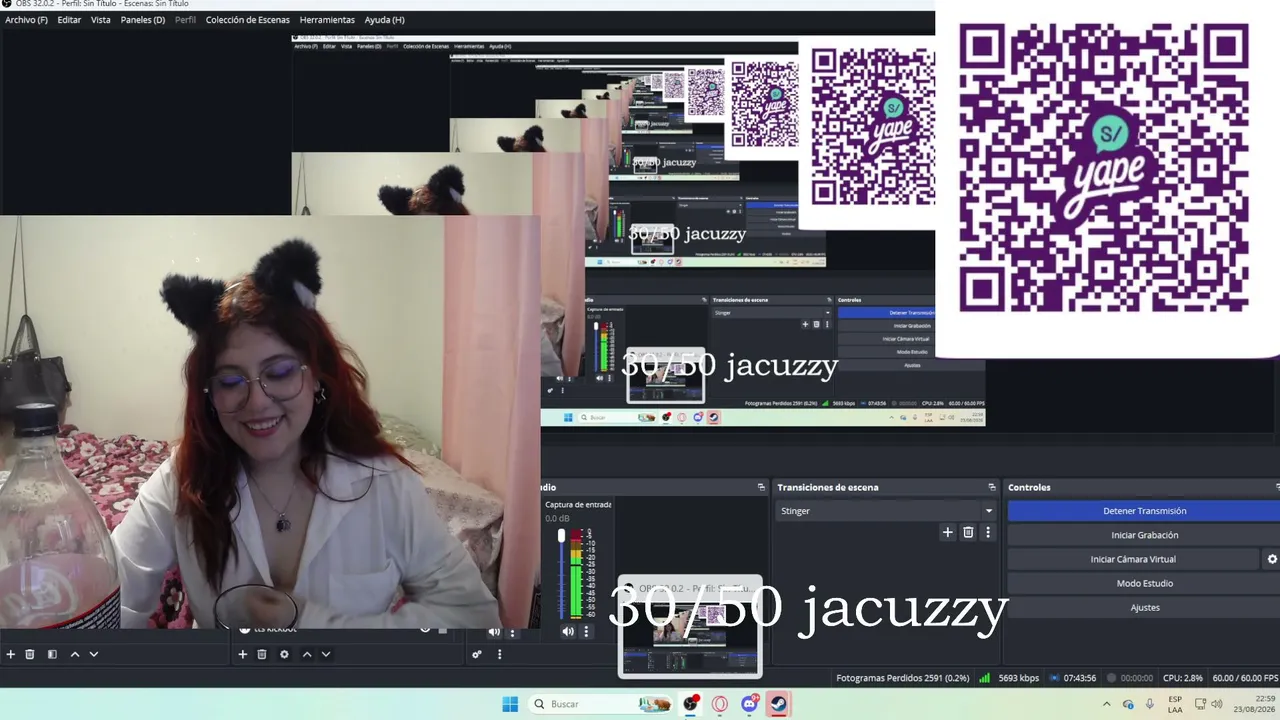The image size is (1280, 720).
Task: Add a new source with the plus icon
Action: click(242, 654)
